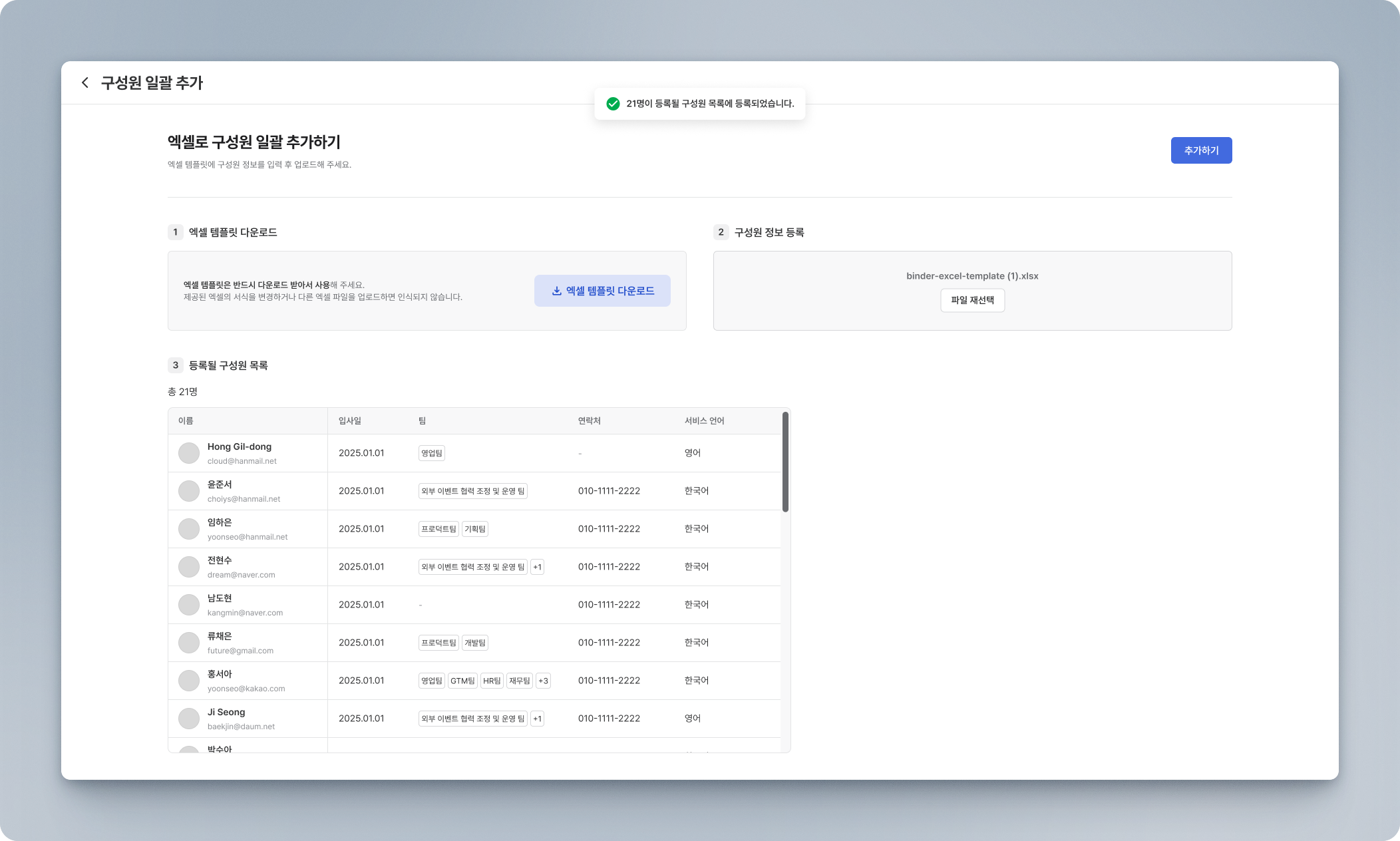Screen dimensions: 1400x841
Task: Click the avatar of Ji Seong
Action: tap(189, 719)
